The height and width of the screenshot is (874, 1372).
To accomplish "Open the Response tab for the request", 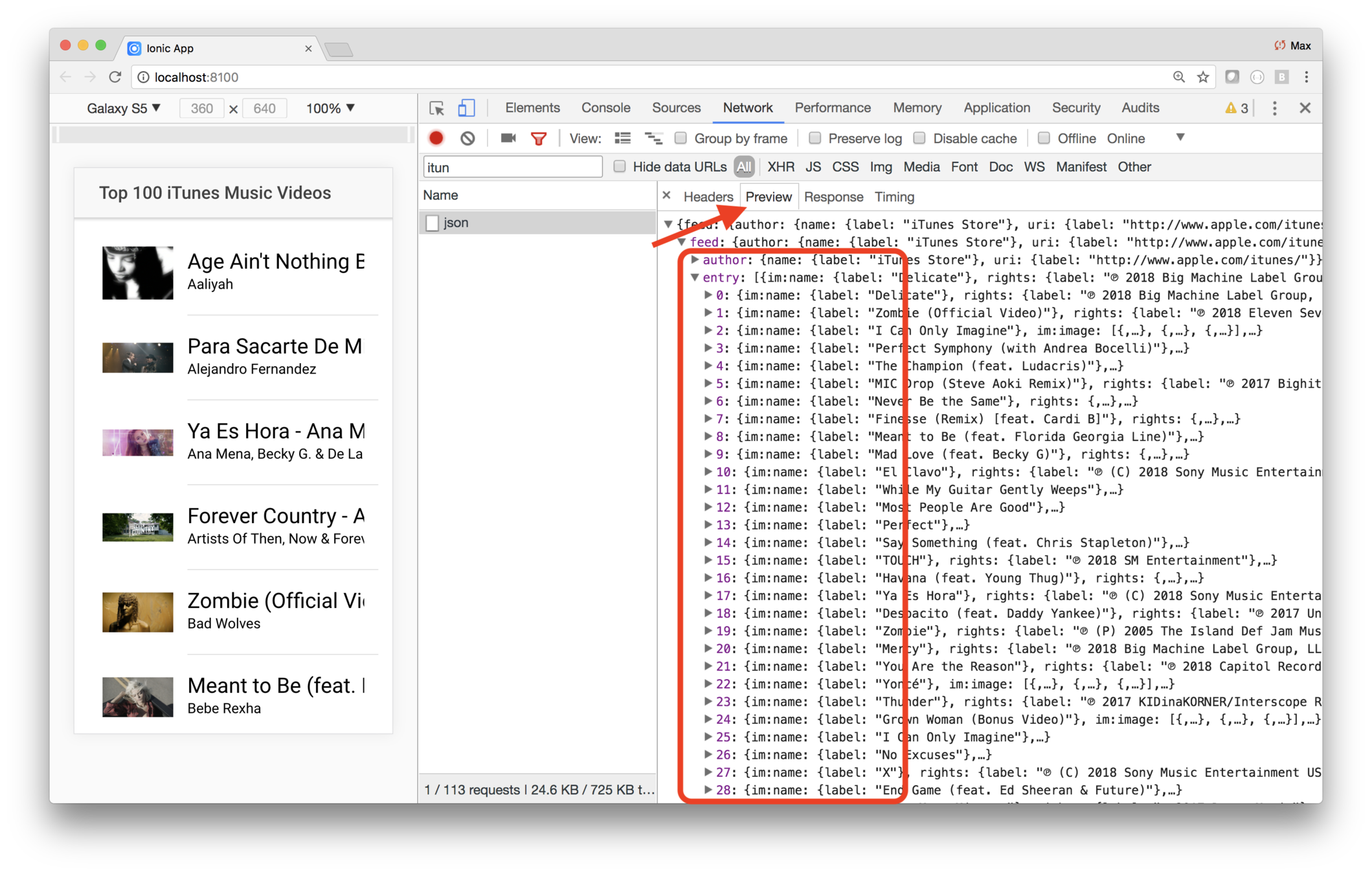I will (833, 197).
